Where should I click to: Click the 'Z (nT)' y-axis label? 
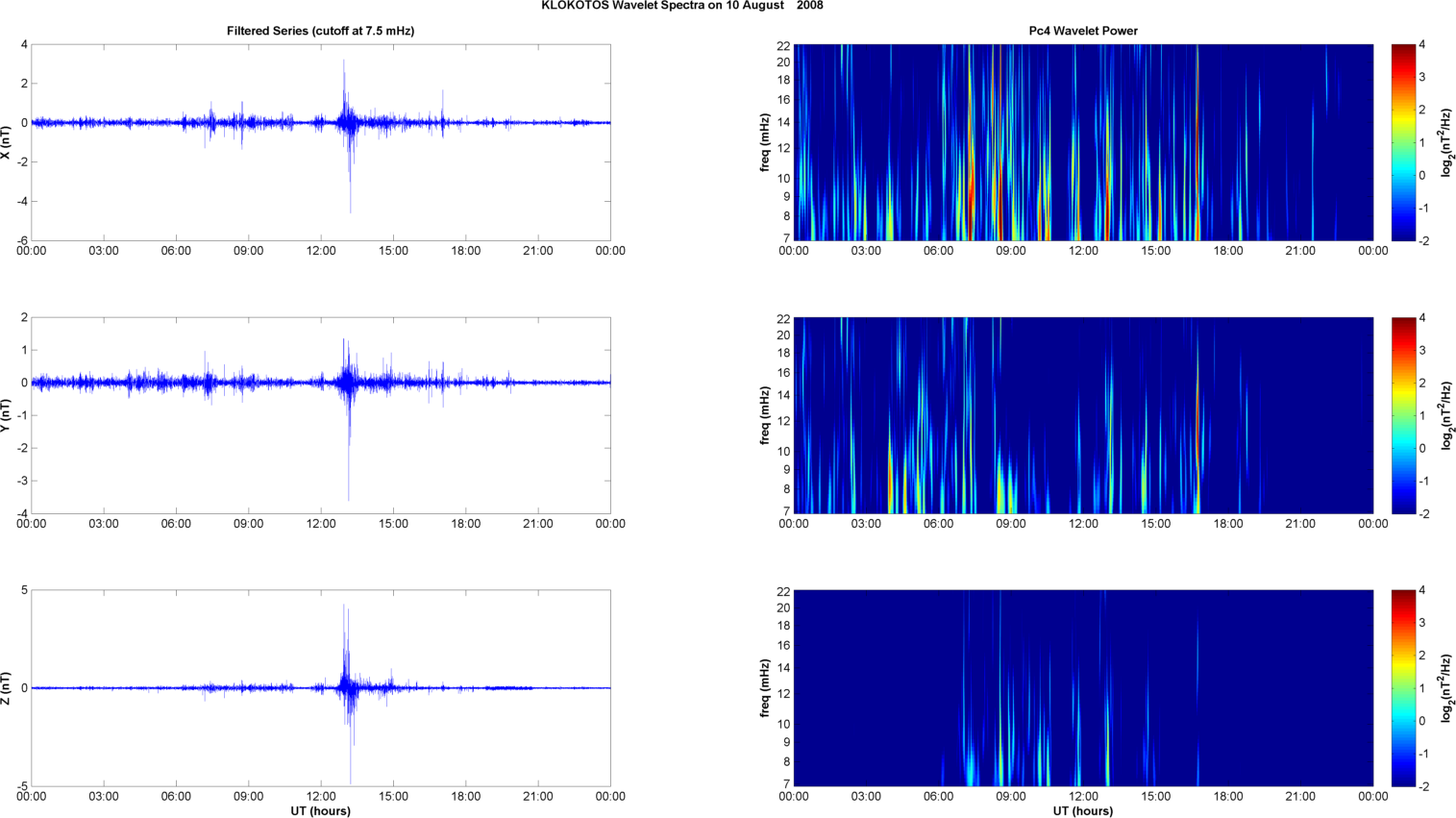7,688
